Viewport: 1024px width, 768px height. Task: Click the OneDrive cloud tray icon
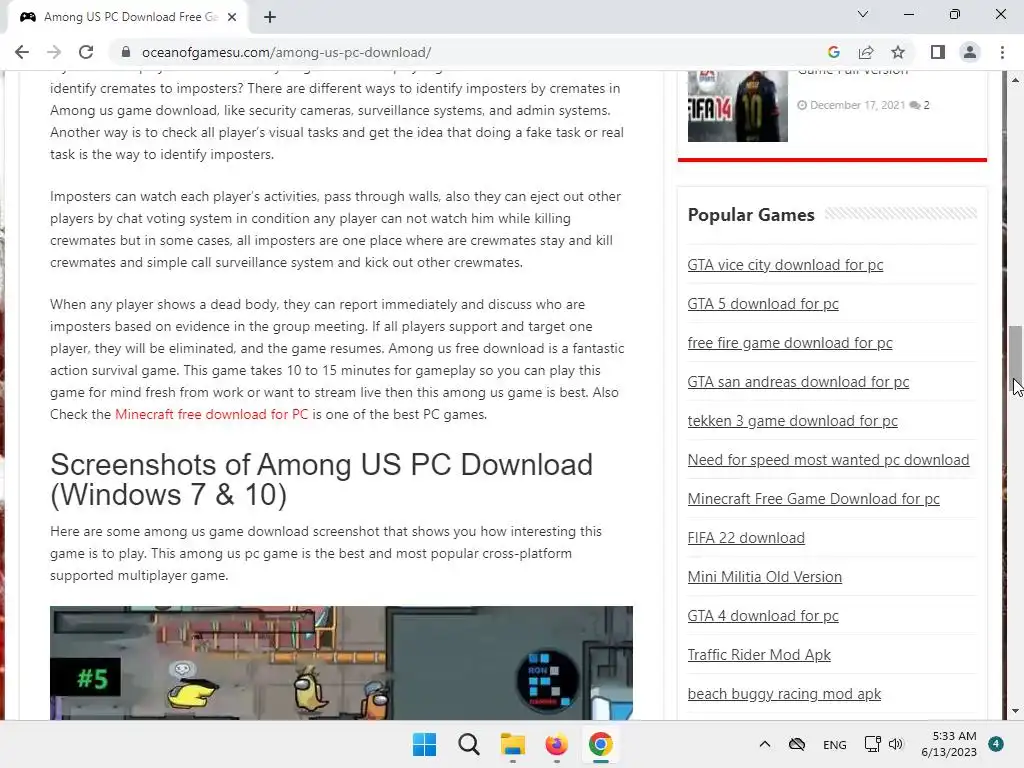click(x=797, y=744)
